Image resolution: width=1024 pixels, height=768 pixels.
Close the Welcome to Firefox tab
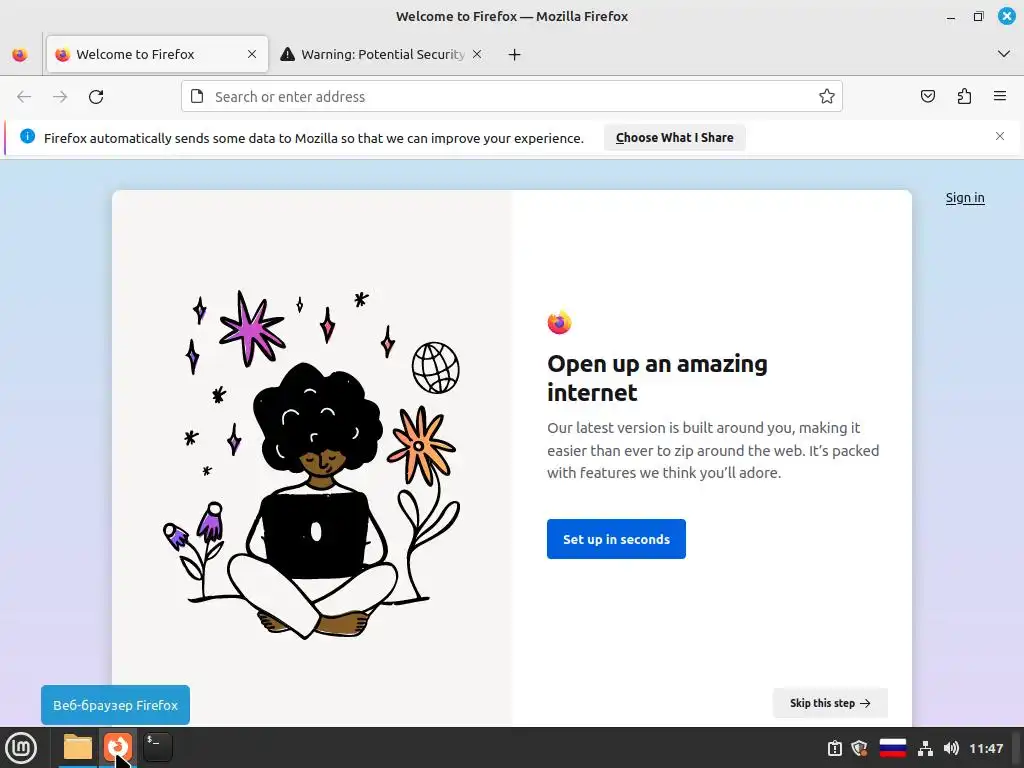point(252,54)
